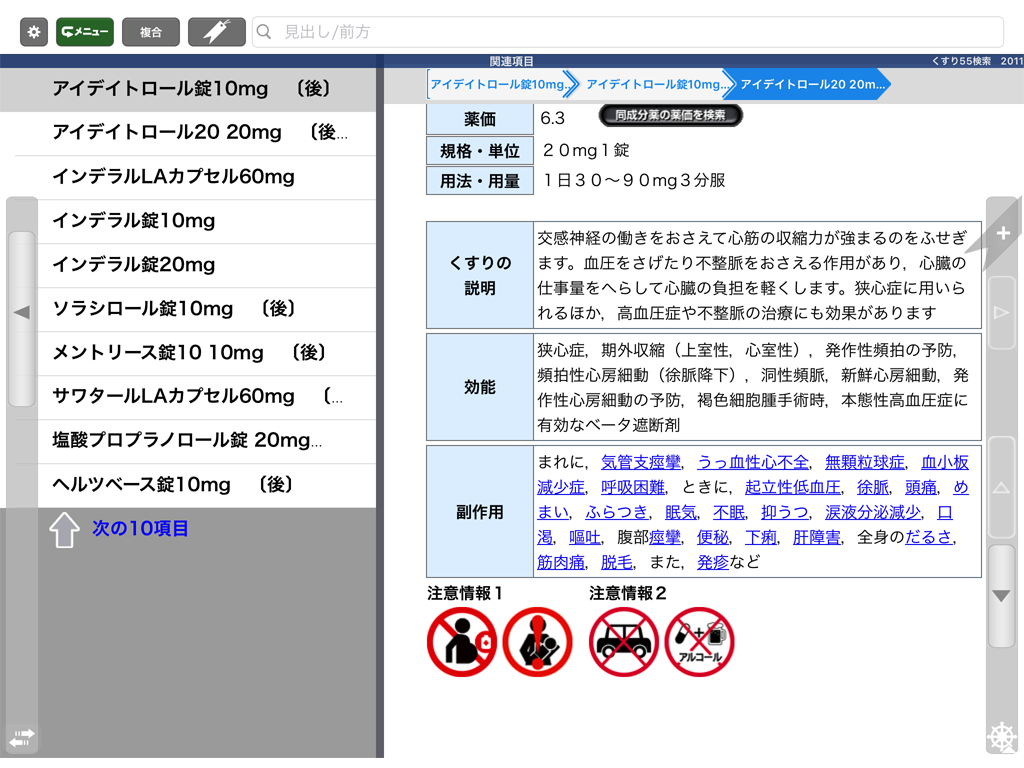The image size is (1024, 768).
Task: Load 次の10項目 next ten items
Action: [140, 528]
